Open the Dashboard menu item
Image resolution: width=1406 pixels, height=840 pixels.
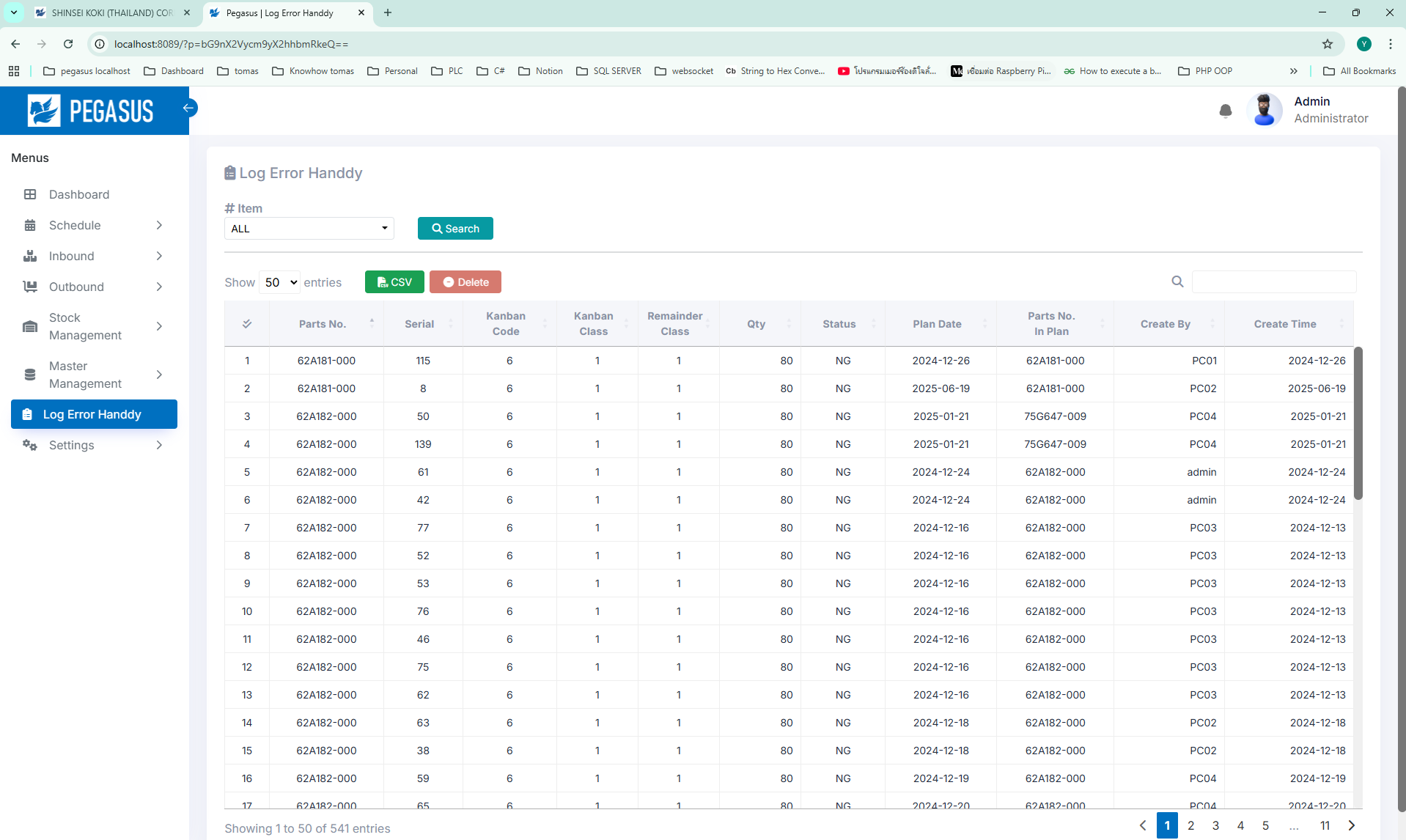79,194
